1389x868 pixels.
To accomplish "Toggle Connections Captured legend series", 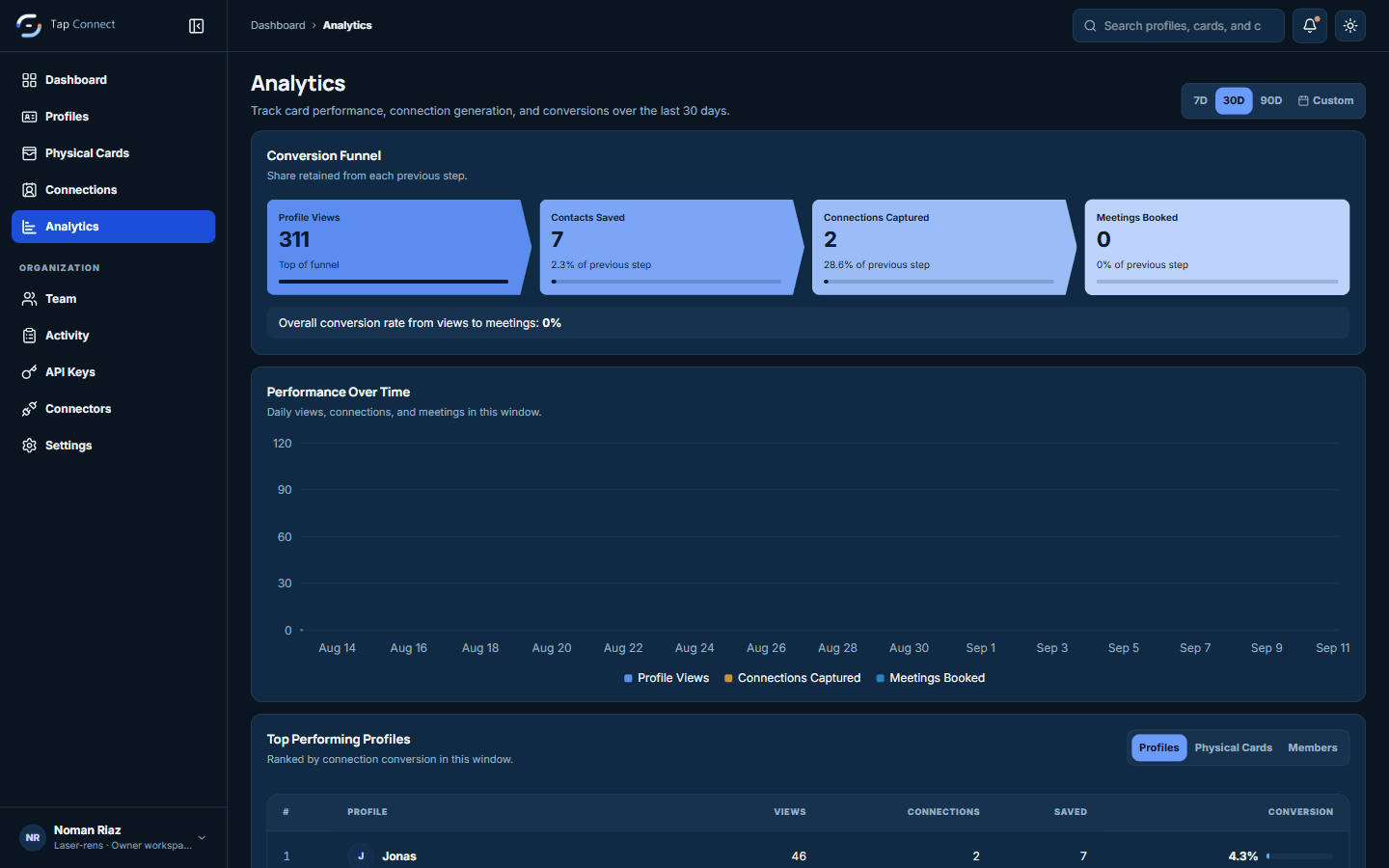I will click(792, 678).
